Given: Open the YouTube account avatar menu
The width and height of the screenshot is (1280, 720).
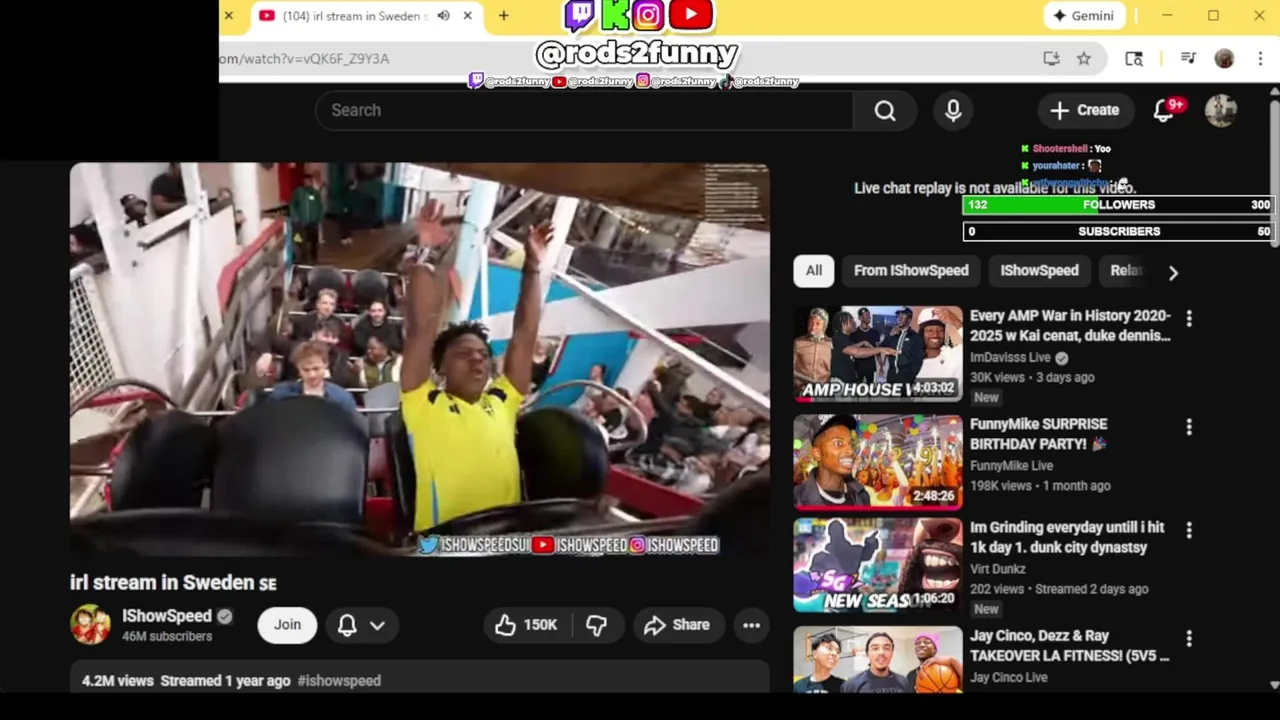Looking at the screenshot, I should pos(1221,110).
